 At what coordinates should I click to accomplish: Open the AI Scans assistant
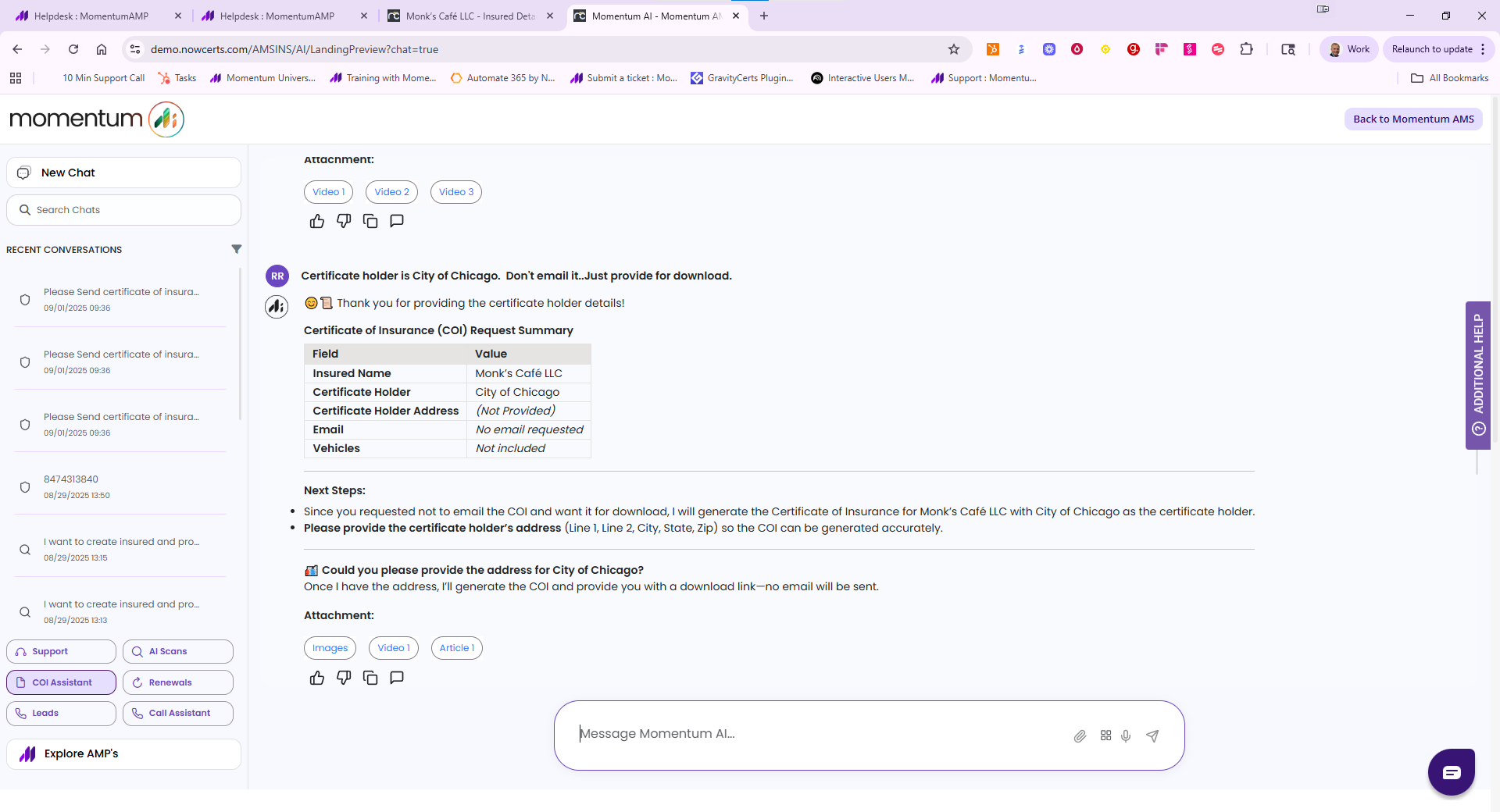click(x=178, y=651)
